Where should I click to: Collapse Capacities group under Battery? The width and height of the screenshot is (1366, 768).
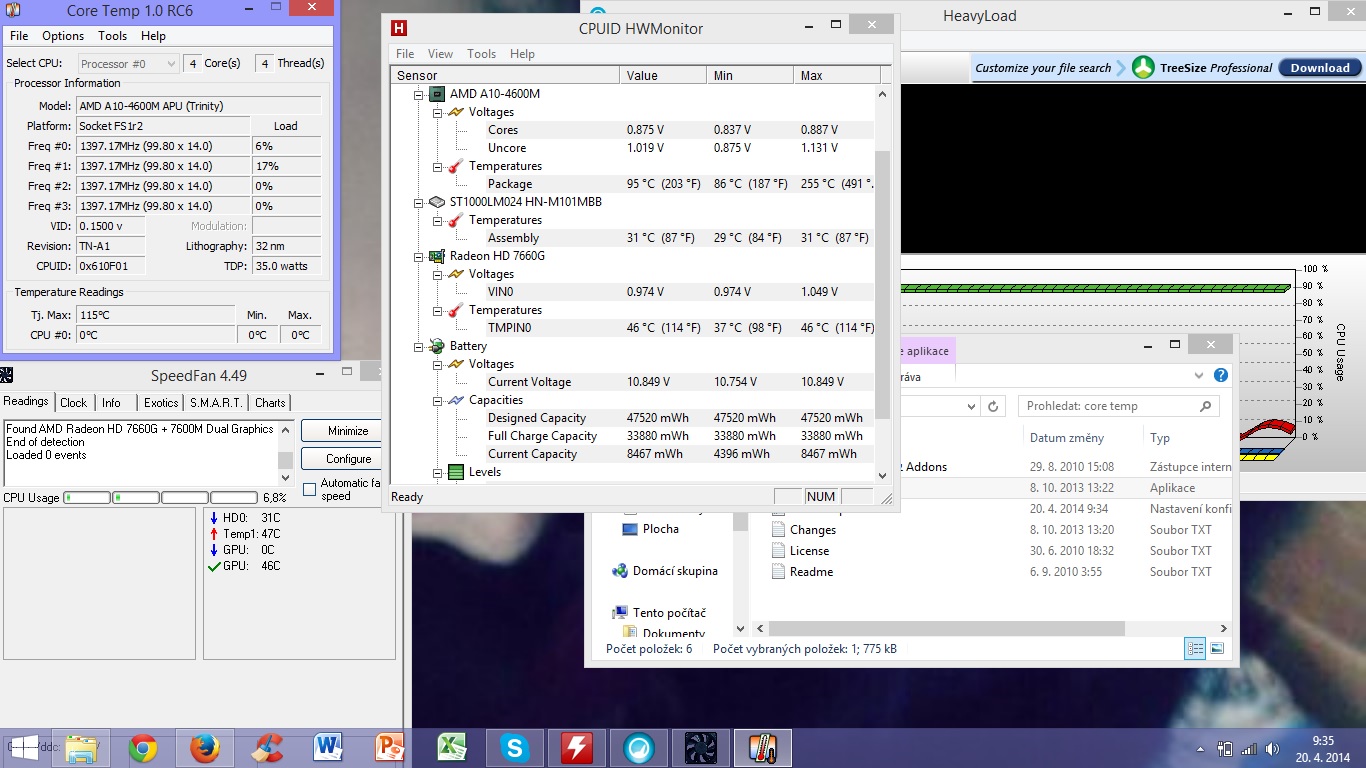[437, 400]
